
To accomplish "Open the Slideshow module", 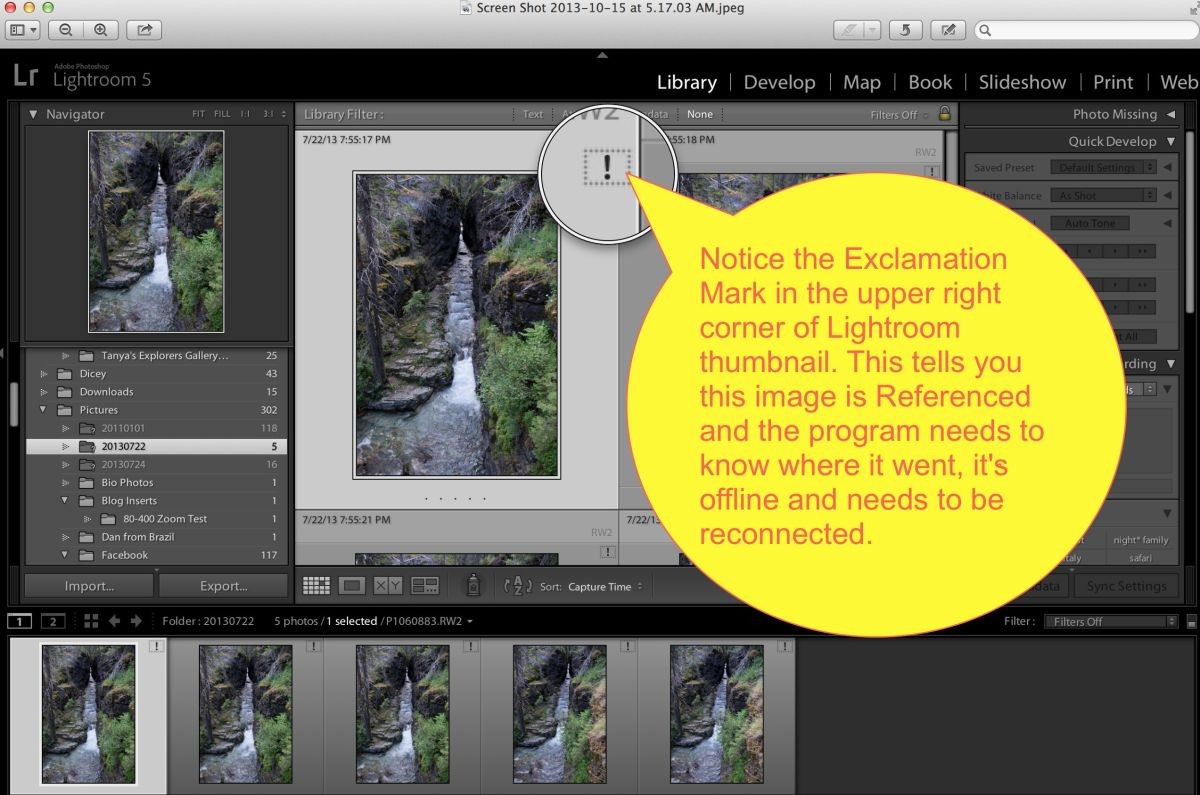I will (1022, 83).
